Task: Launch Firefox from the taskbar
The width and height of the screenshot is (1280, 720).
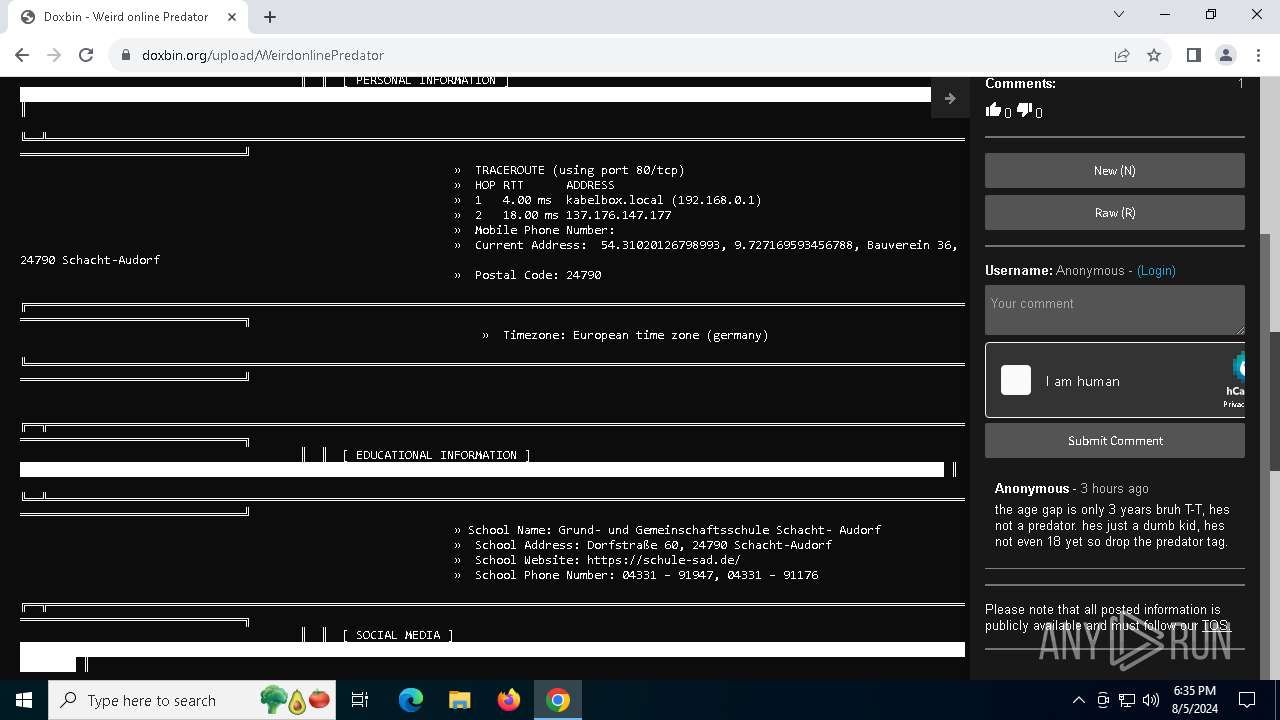Action: (509, 700)
